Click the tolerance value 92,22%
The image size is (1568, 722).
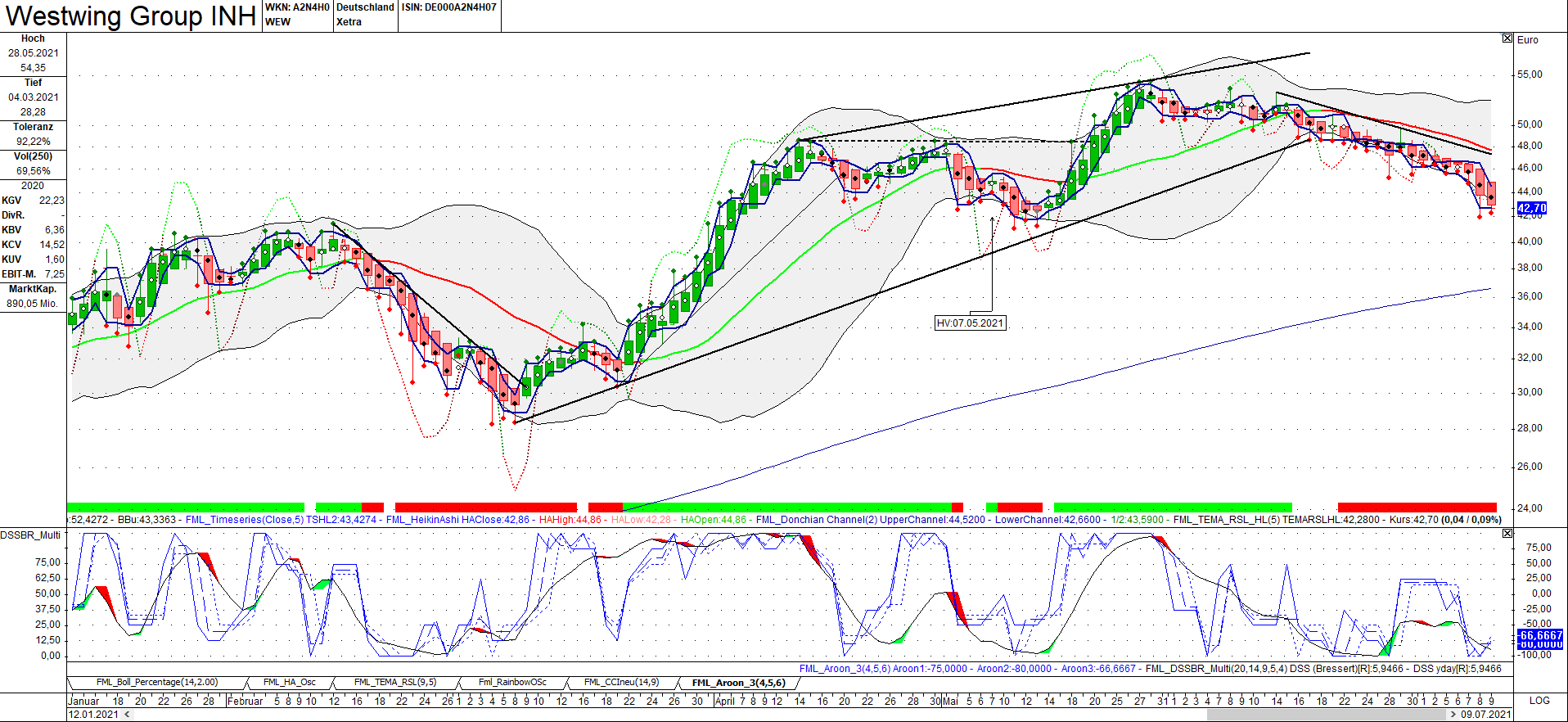click(34, 142)
